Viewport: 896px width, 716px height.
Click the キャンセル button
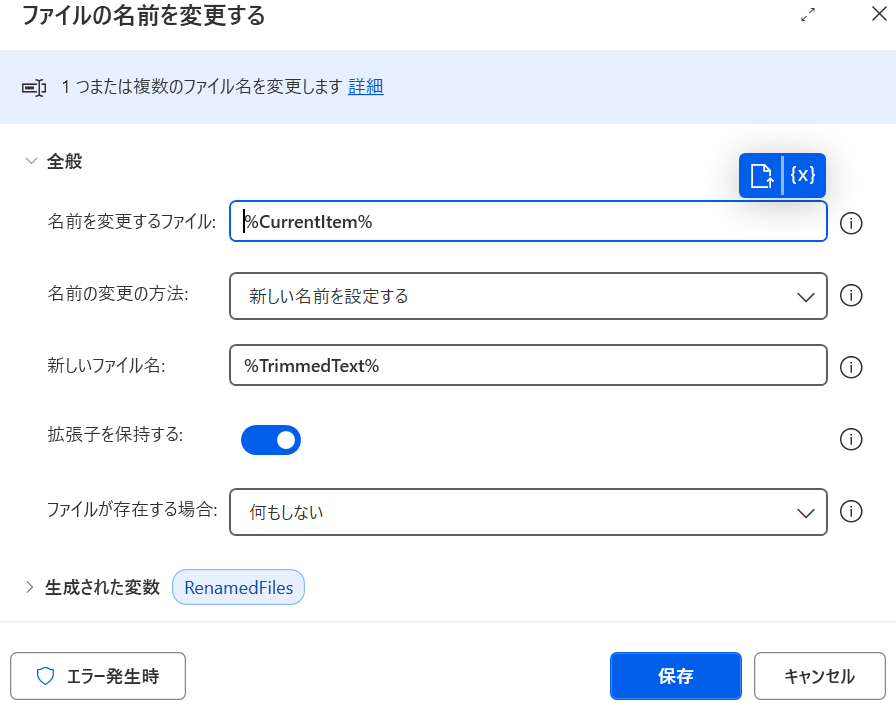pos(819,676)
